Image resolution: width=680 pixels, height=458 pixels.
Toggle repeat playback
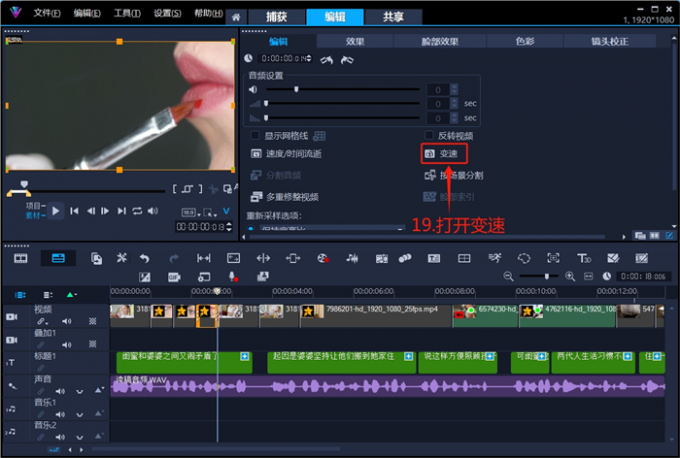(137, 211)
